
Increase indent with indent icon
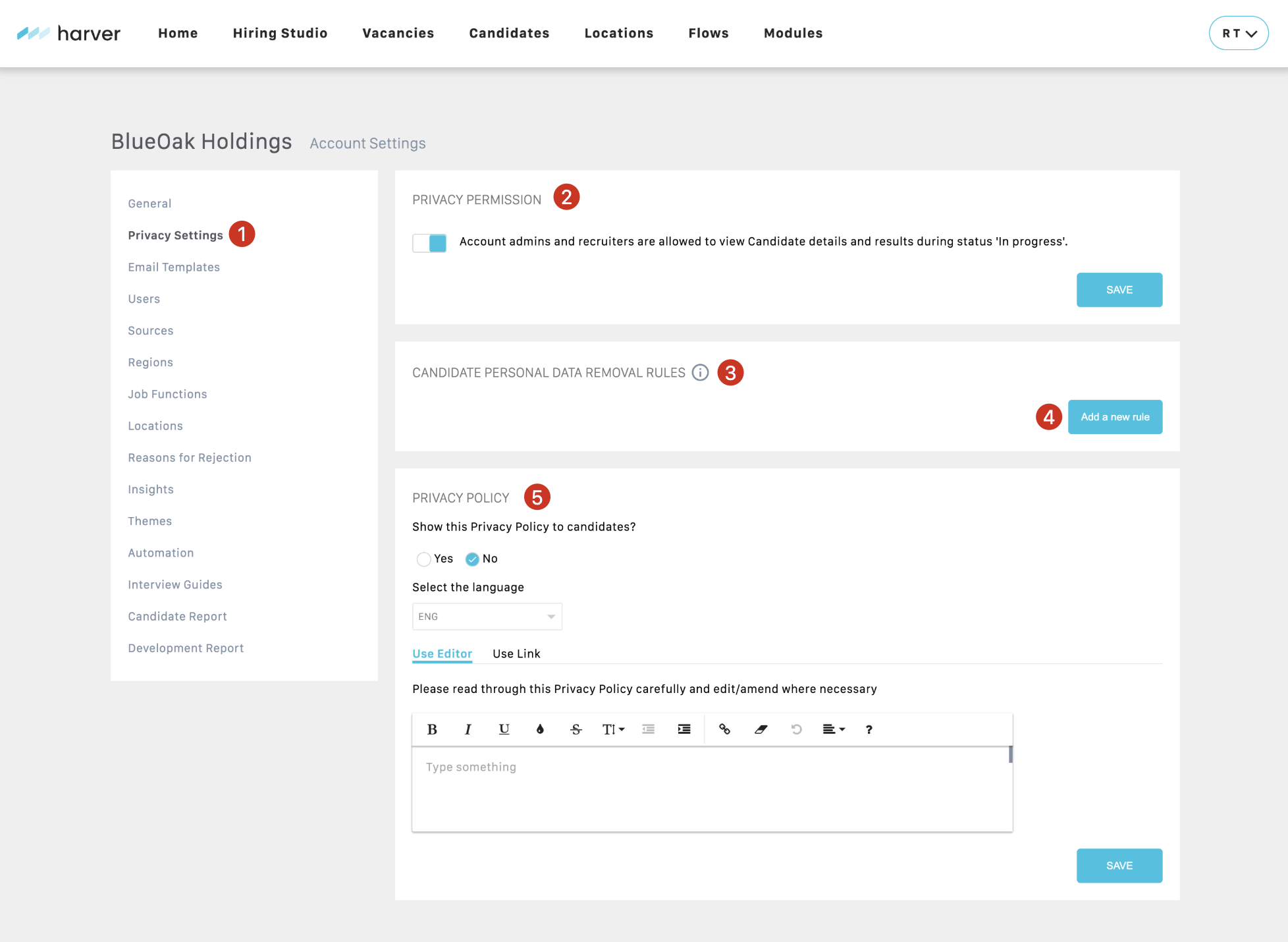click(684, 729)
